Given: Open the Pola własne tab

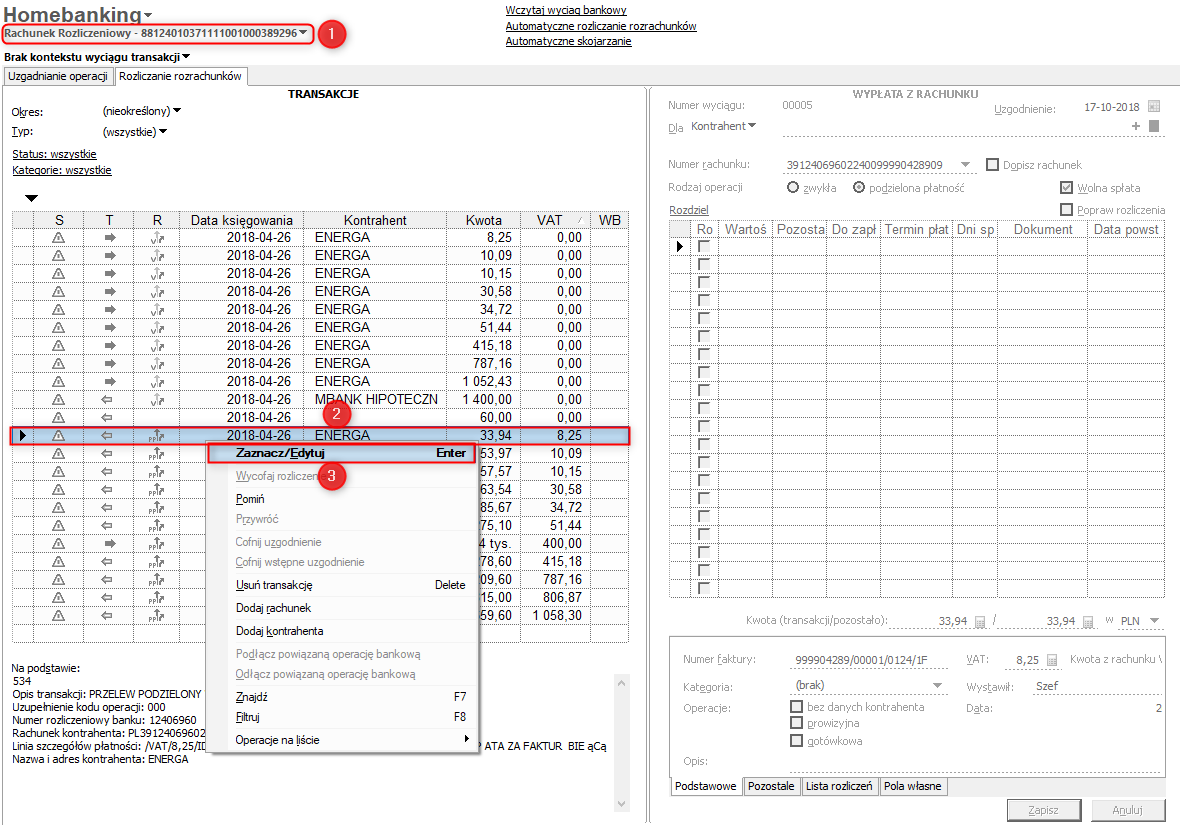Looking at the screenshot, I should coord(912,786).
